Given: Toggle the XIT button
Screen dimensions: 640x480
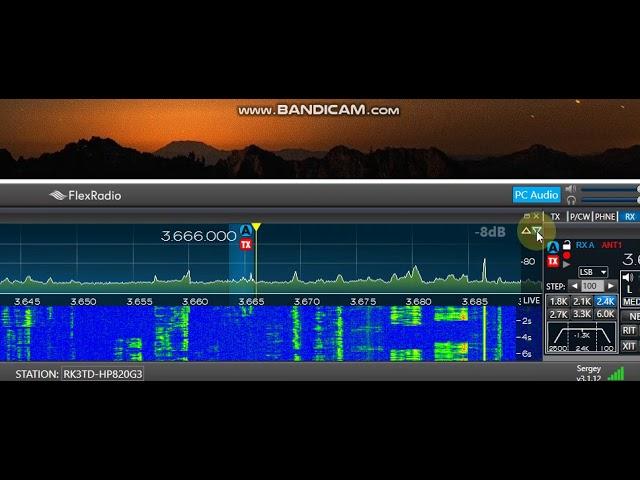Looking at the screenshot, I should point(629,347).
